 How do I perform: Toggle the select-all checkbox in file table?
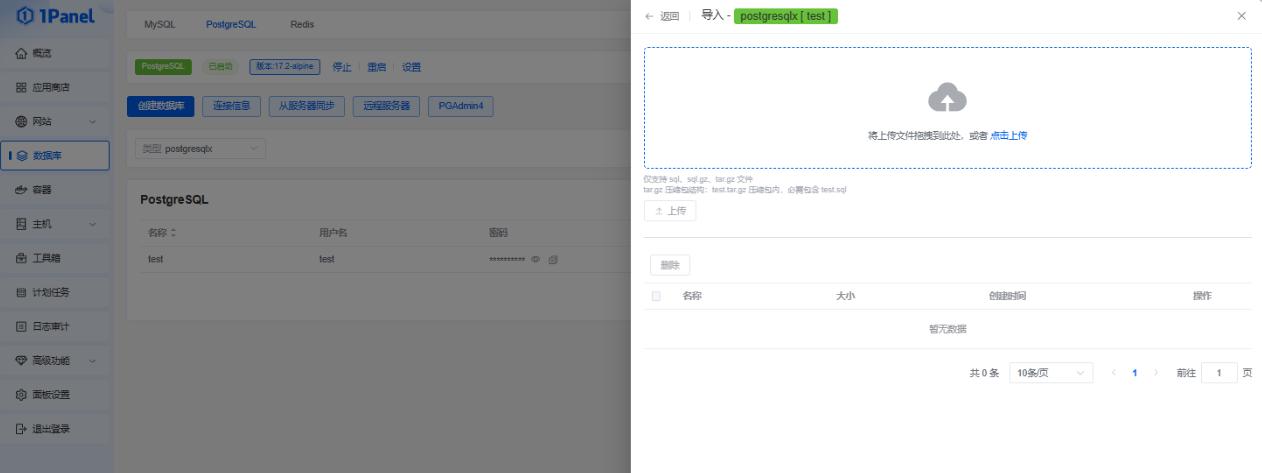[x=656, y=296]
